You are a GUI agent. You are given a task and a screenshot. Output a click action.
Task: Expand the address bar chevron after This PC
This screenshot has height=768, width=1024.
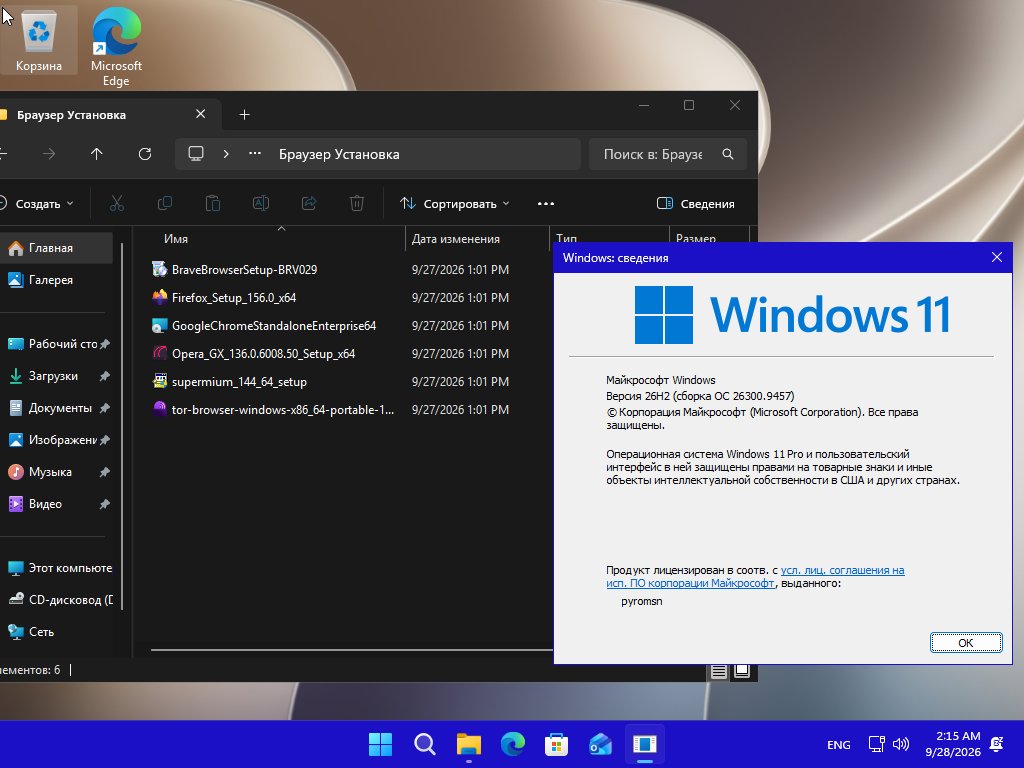coord(226,154)
